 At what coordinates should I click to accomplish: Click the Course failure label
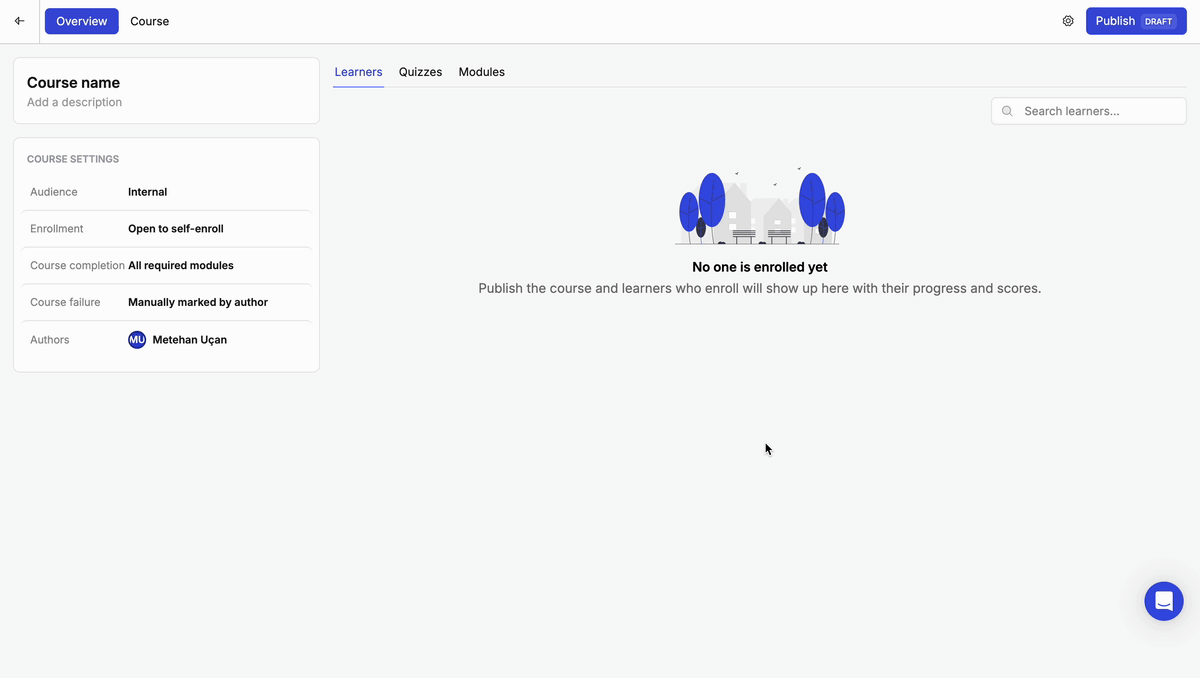click(65, 302)
